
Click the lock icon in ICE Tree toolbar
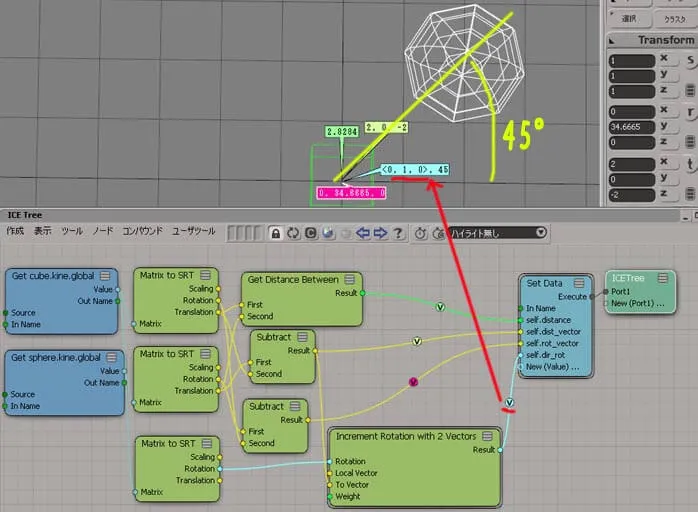[276, 233]
